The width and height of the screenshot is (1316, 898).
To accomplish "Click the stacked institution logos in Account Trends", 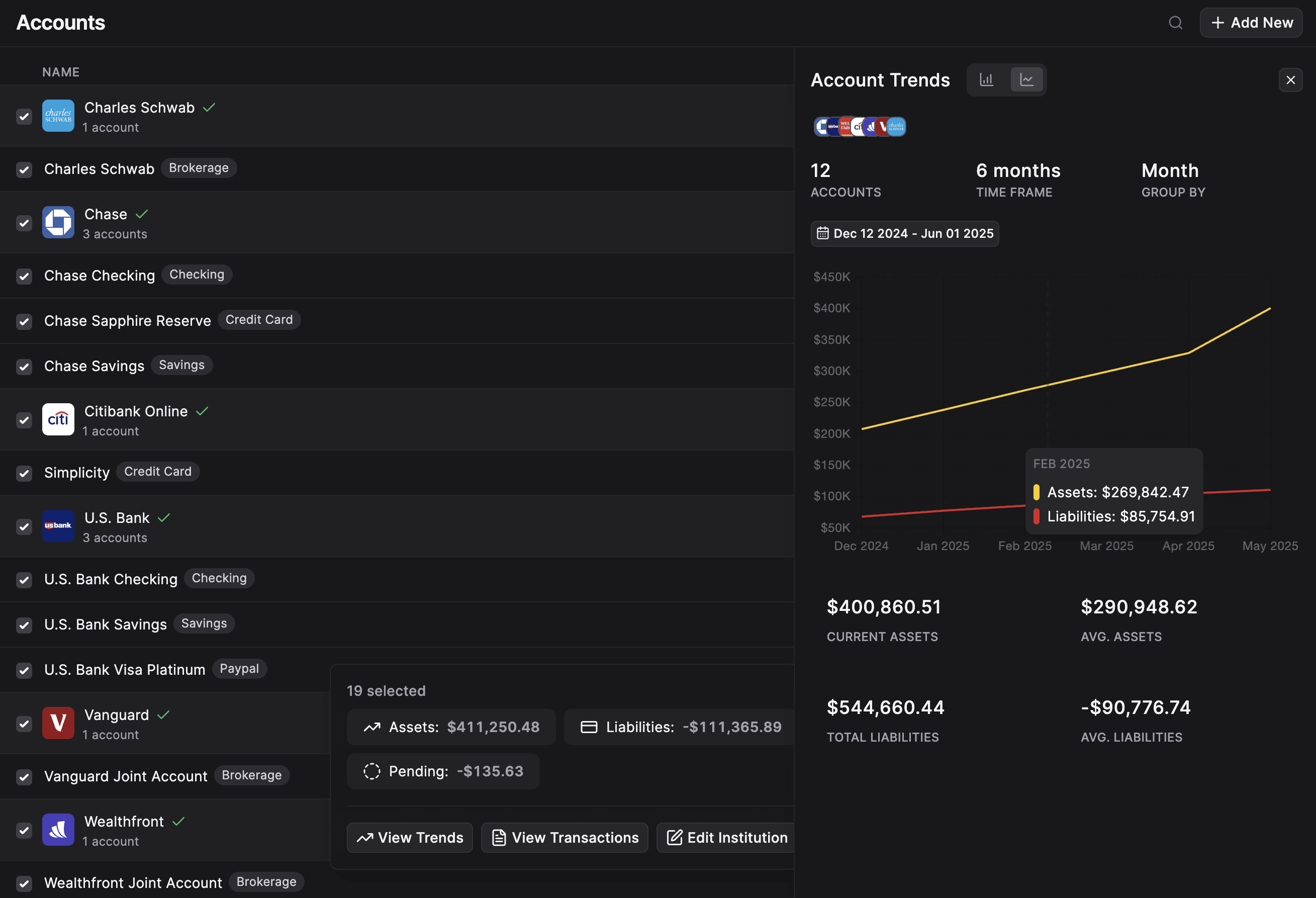I will pyautogui.click(x=859, y=126).
